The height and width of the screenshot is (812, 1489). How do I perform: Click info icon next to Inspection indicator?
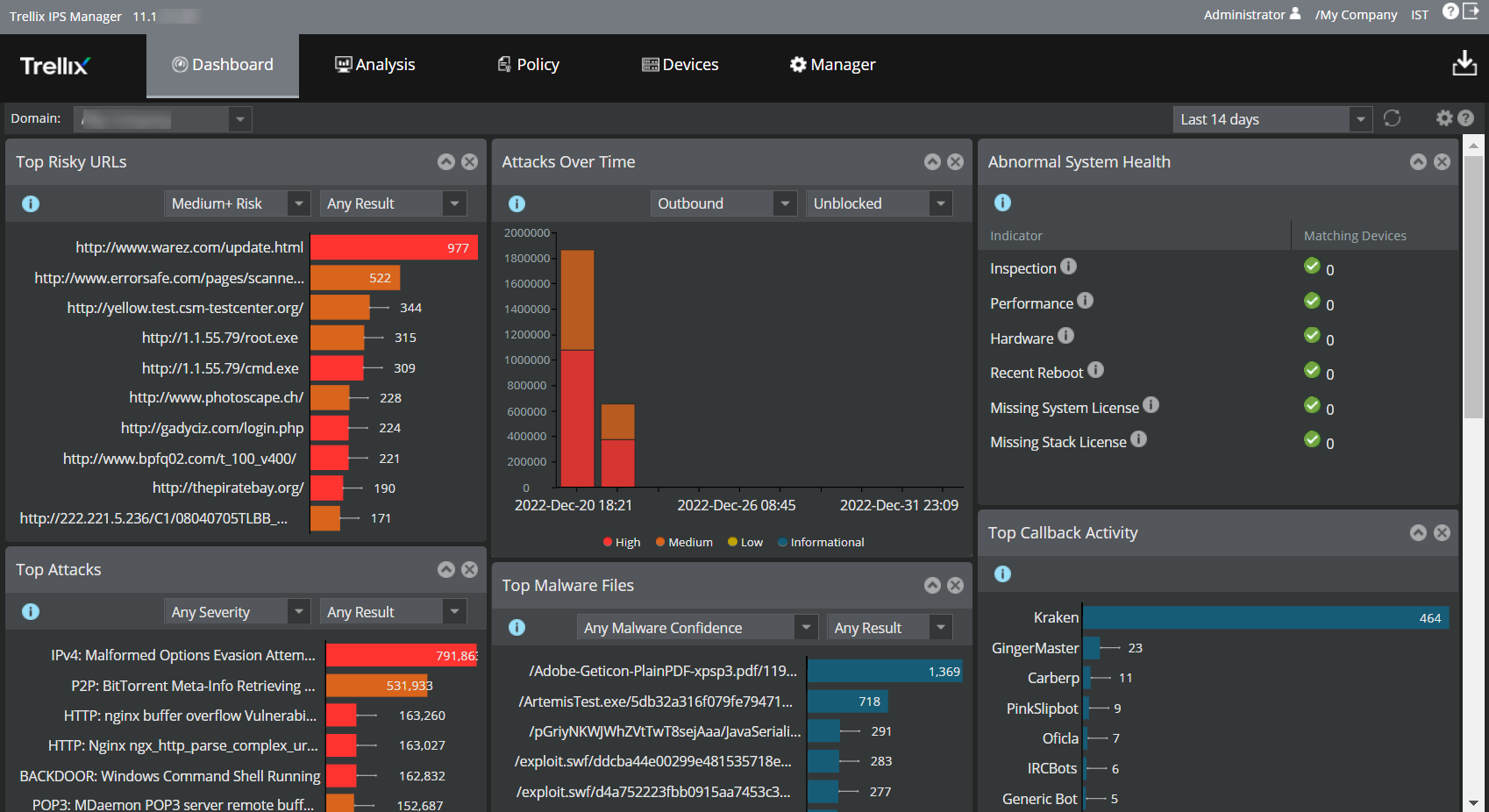(x=1068, y=266)
